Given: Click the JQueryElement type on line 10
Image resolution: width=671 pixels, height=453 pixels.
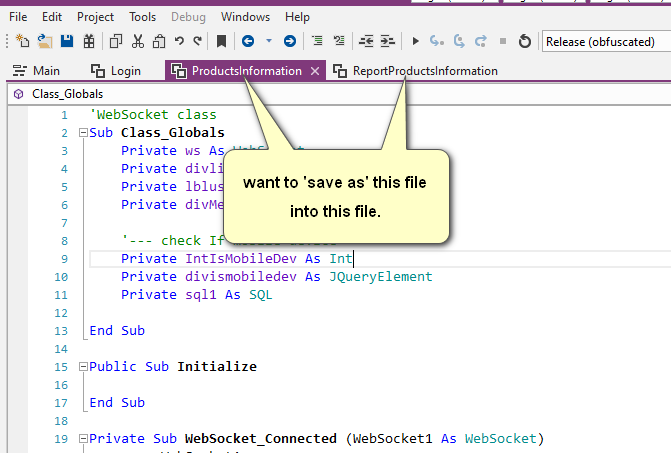Looking at the screenshot, I should pos(380,277).
